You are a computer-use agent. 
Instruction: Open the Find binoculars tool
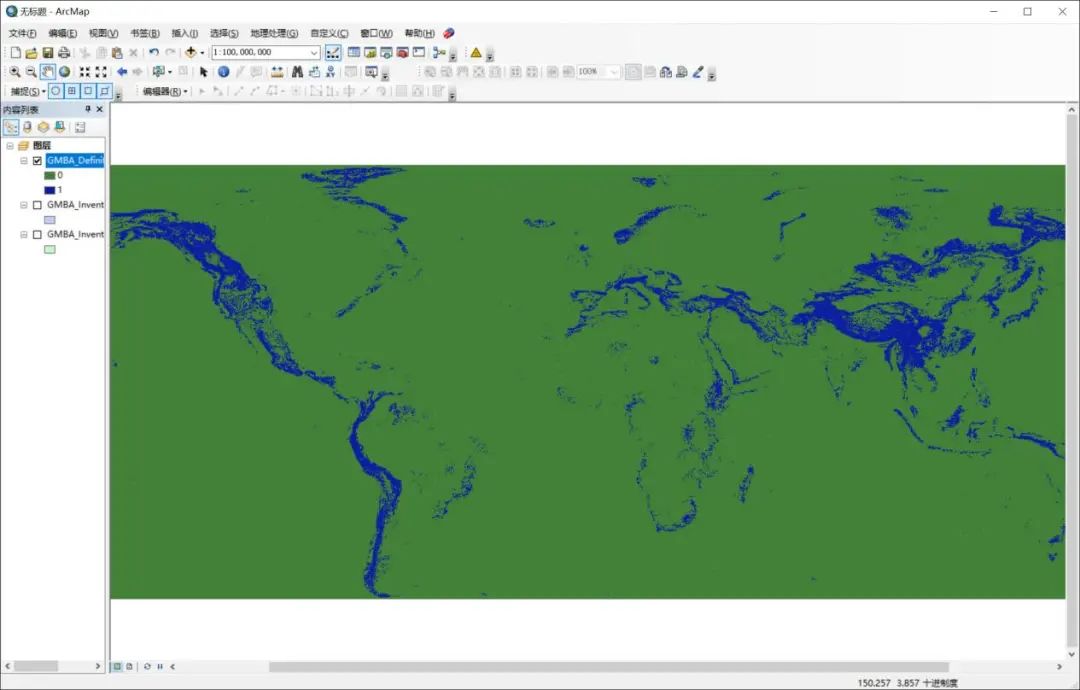298,72
